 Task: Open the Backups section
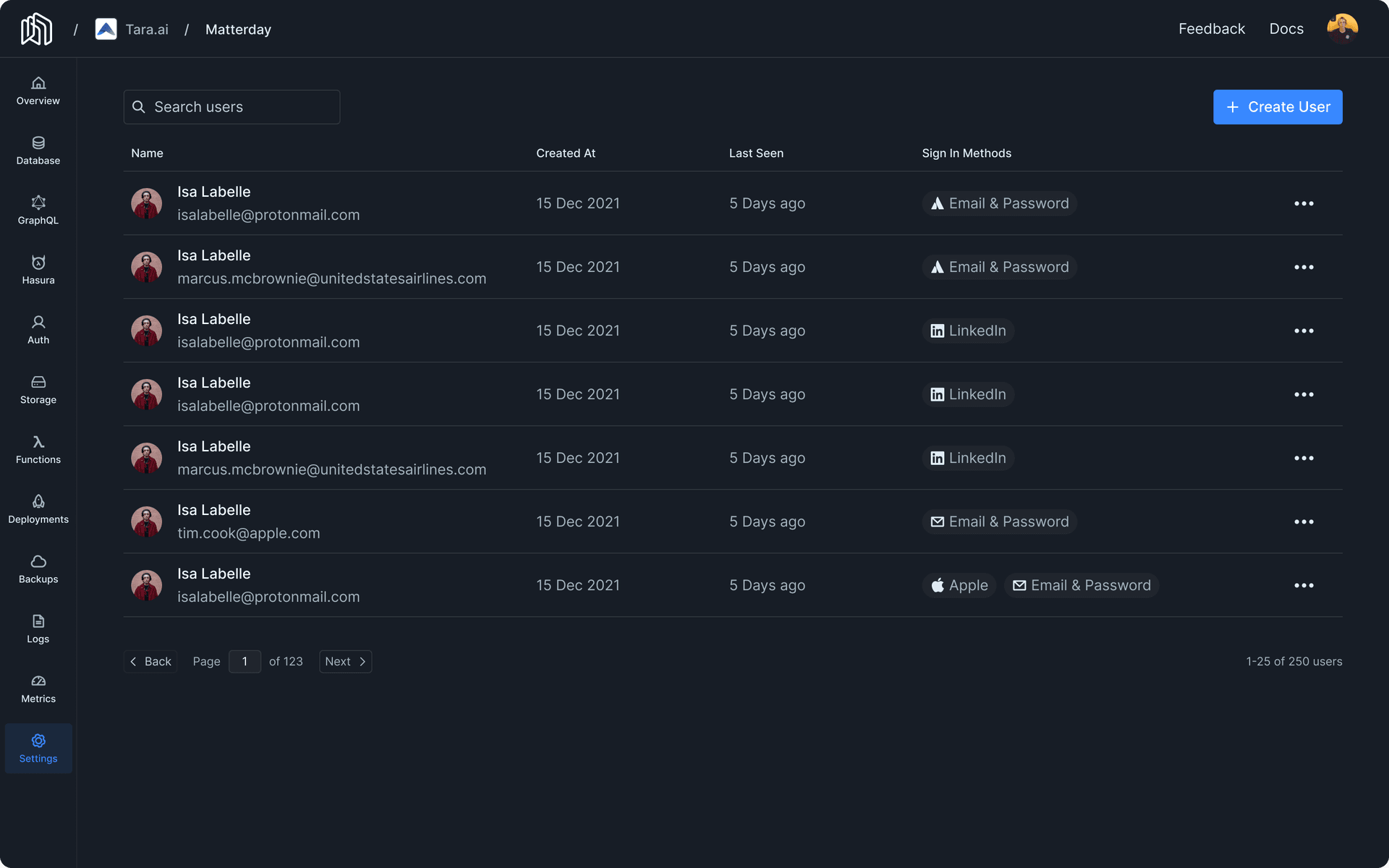pos(38,569)
